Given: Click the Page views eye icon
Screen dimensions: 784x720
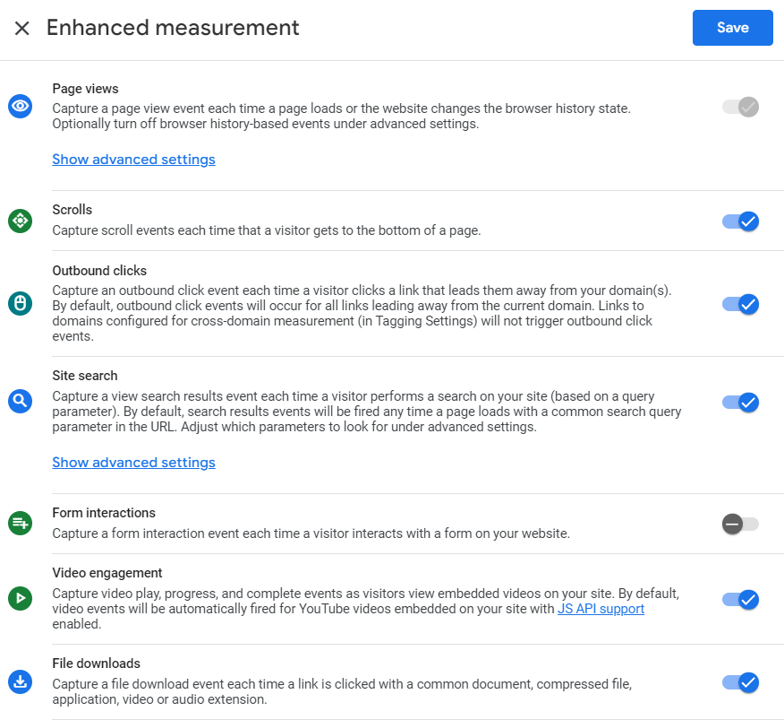Looking at the screenshot, I should pos(20,106).
